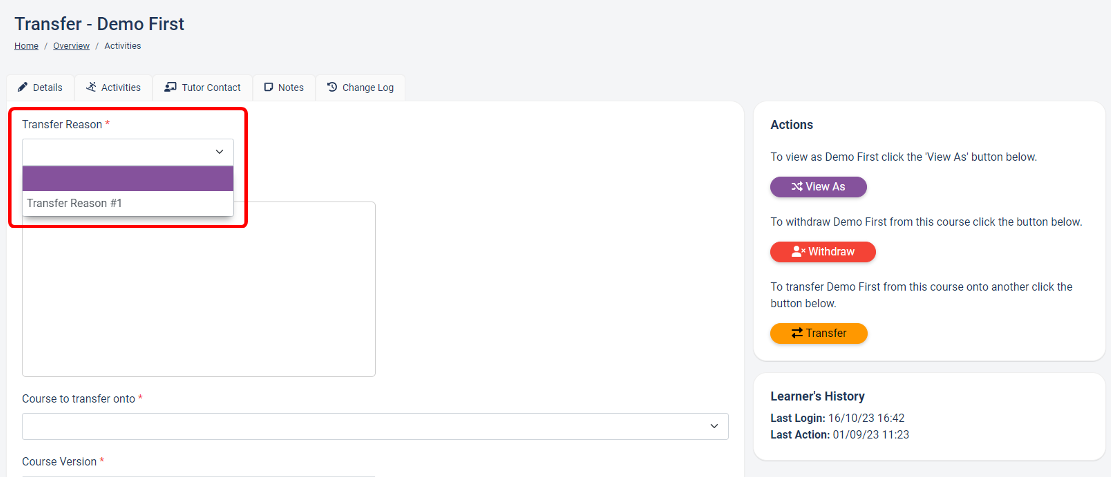Viewport: 1111px width, 477px height.
Task: Click the red Withdraw button
Action: (x=823, y=252)
